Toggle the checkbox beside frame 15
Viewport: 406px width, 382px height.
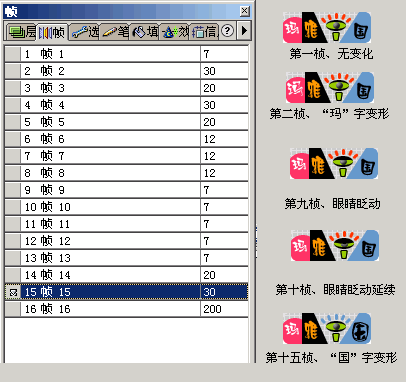pos(13,292)
